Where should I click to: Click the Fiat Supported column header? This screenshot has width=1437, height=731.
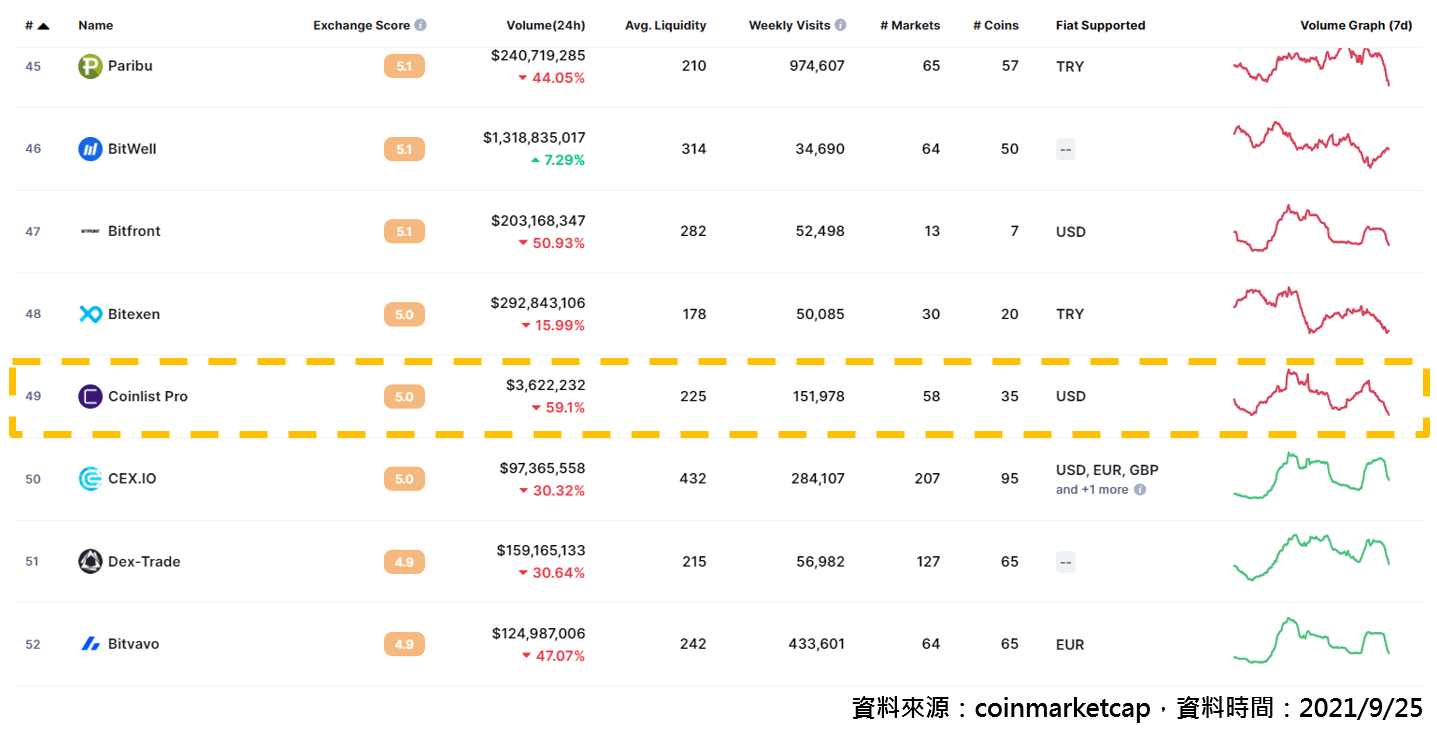point(1100,25)
